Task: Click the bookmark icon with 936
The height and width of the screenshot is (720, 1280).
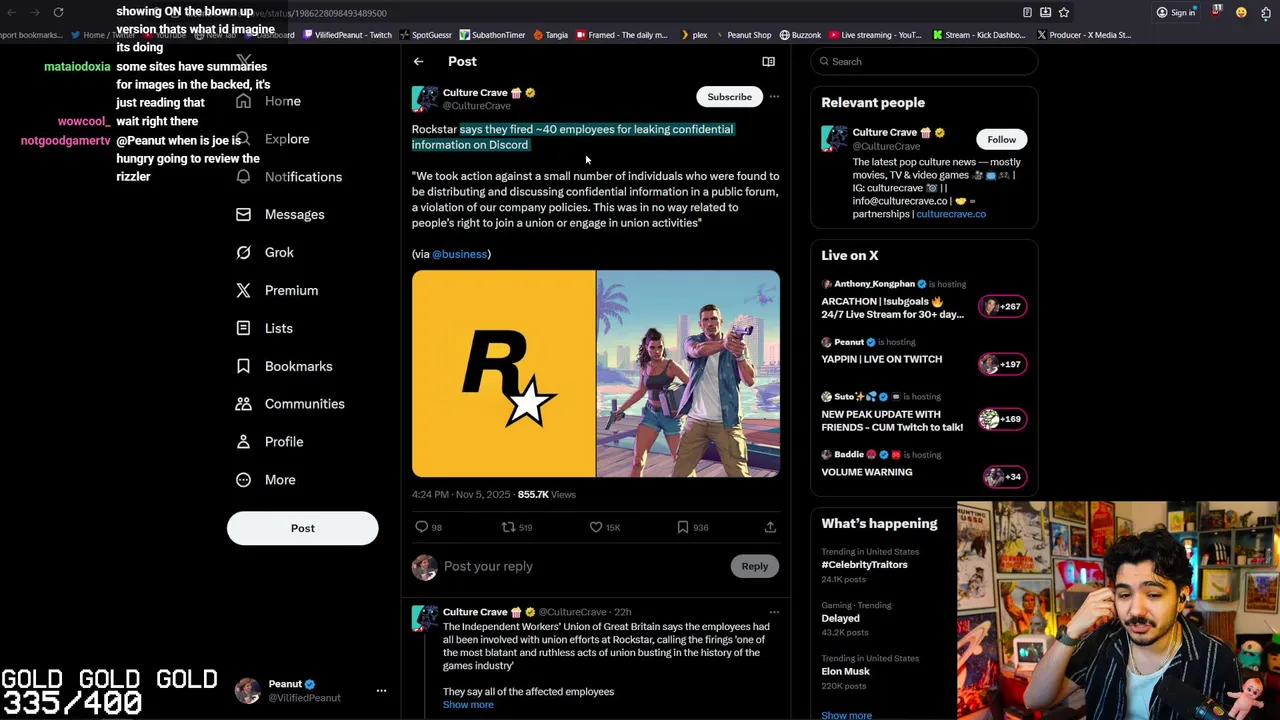Action: click(x=683, y=527)
